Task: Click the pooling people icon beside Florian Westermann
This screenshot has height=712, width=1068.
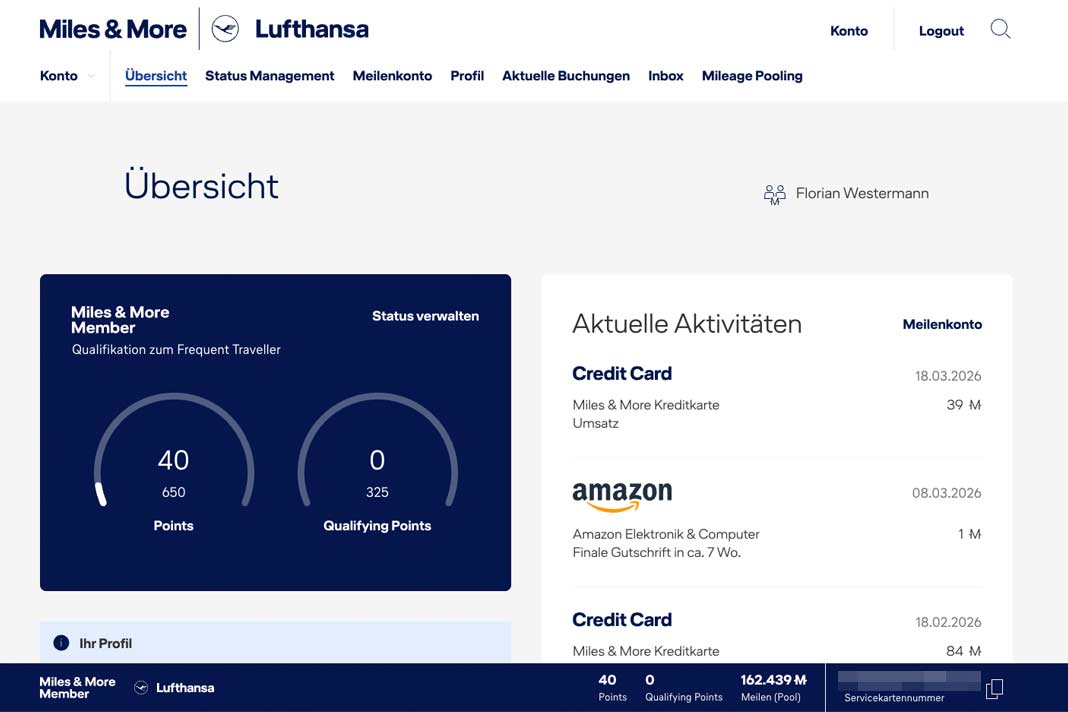Action: 774,195
